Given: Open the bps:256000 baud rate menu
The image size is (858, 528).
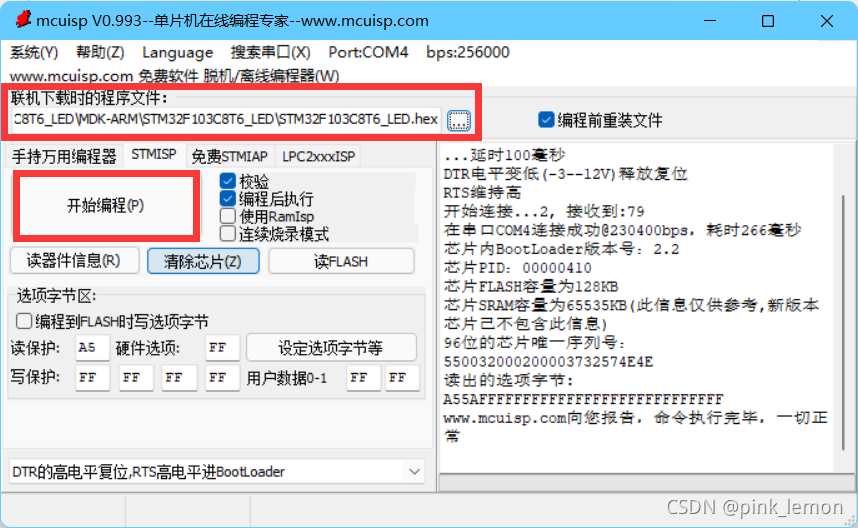Looking at the screenshot, I should click(x=467, y=52).
